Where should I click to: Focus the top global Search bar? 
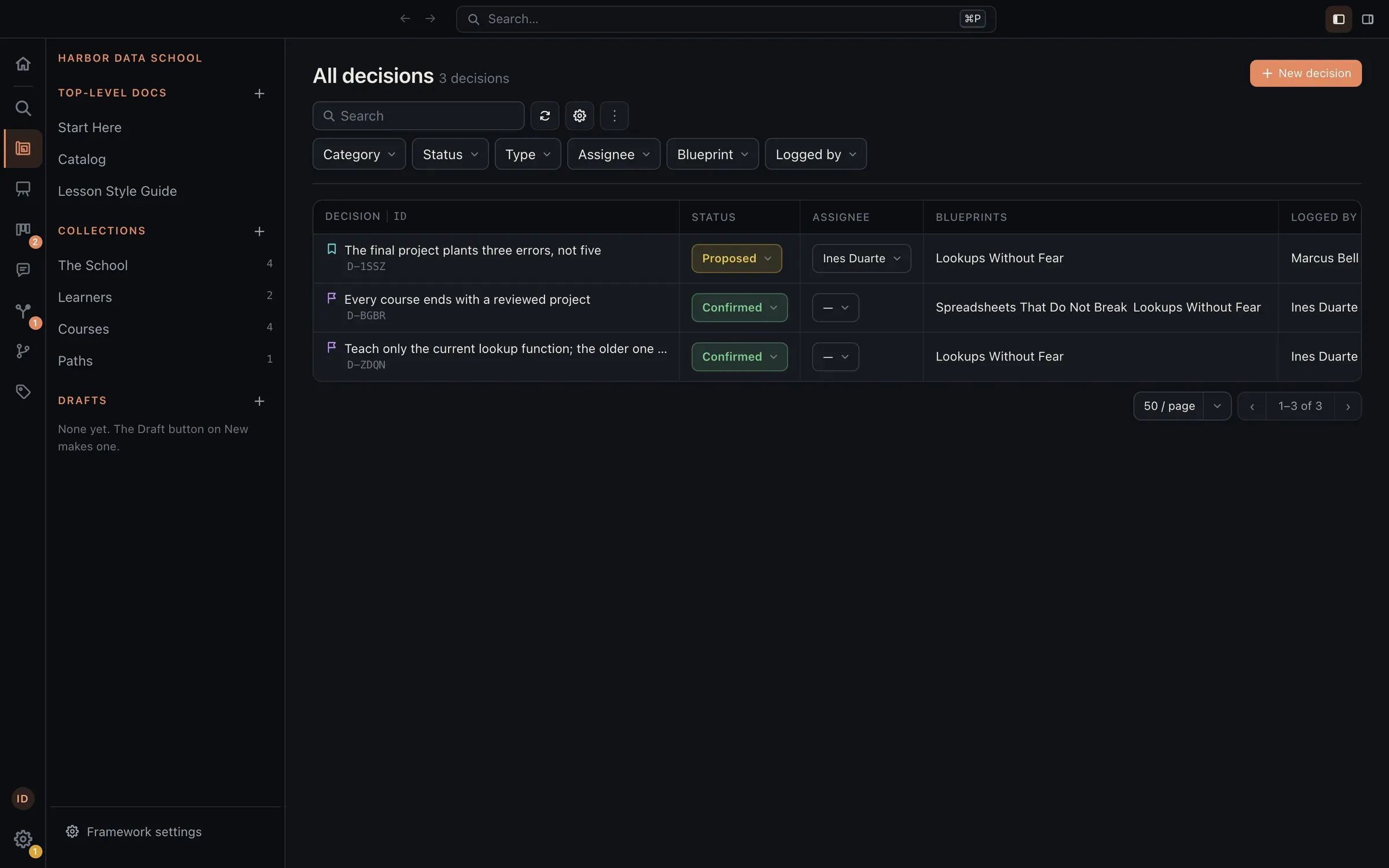pyautogui.click(x=726, y=19)
